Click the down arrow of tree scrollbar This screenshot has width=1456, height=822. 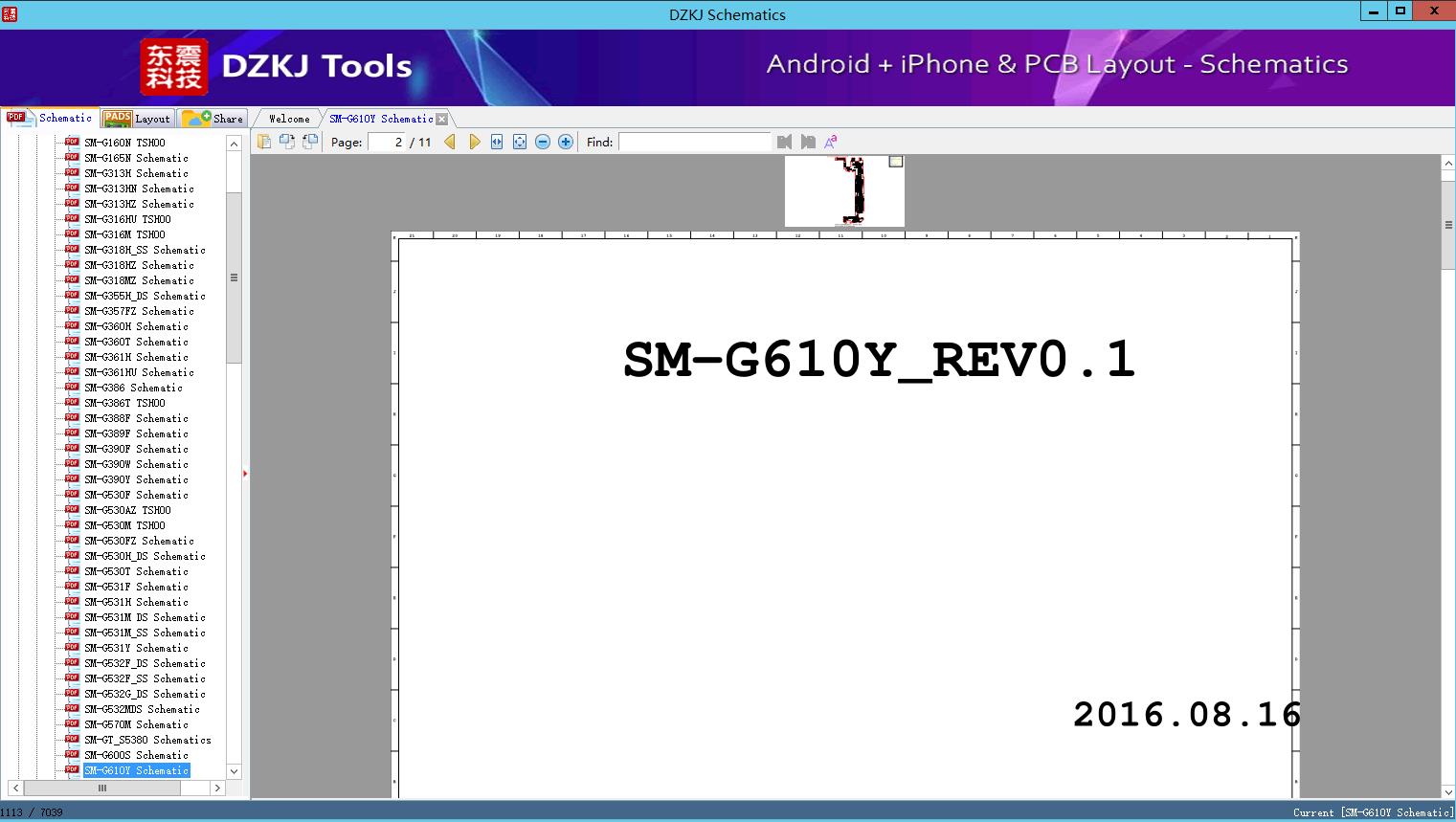234,771
